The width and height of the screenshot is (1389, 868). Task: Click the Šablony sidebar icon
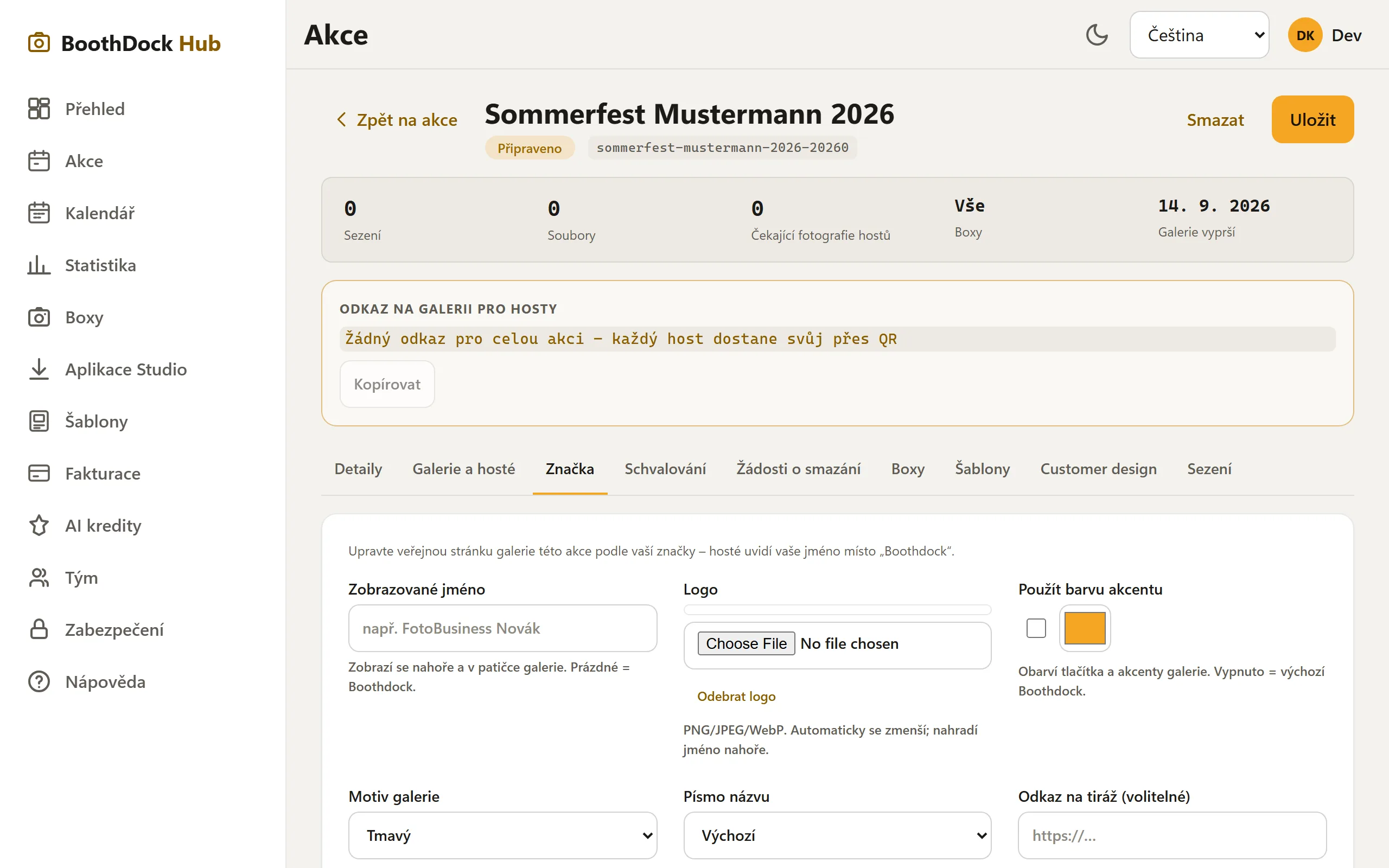pyautogui.click(x=39, y=422)
